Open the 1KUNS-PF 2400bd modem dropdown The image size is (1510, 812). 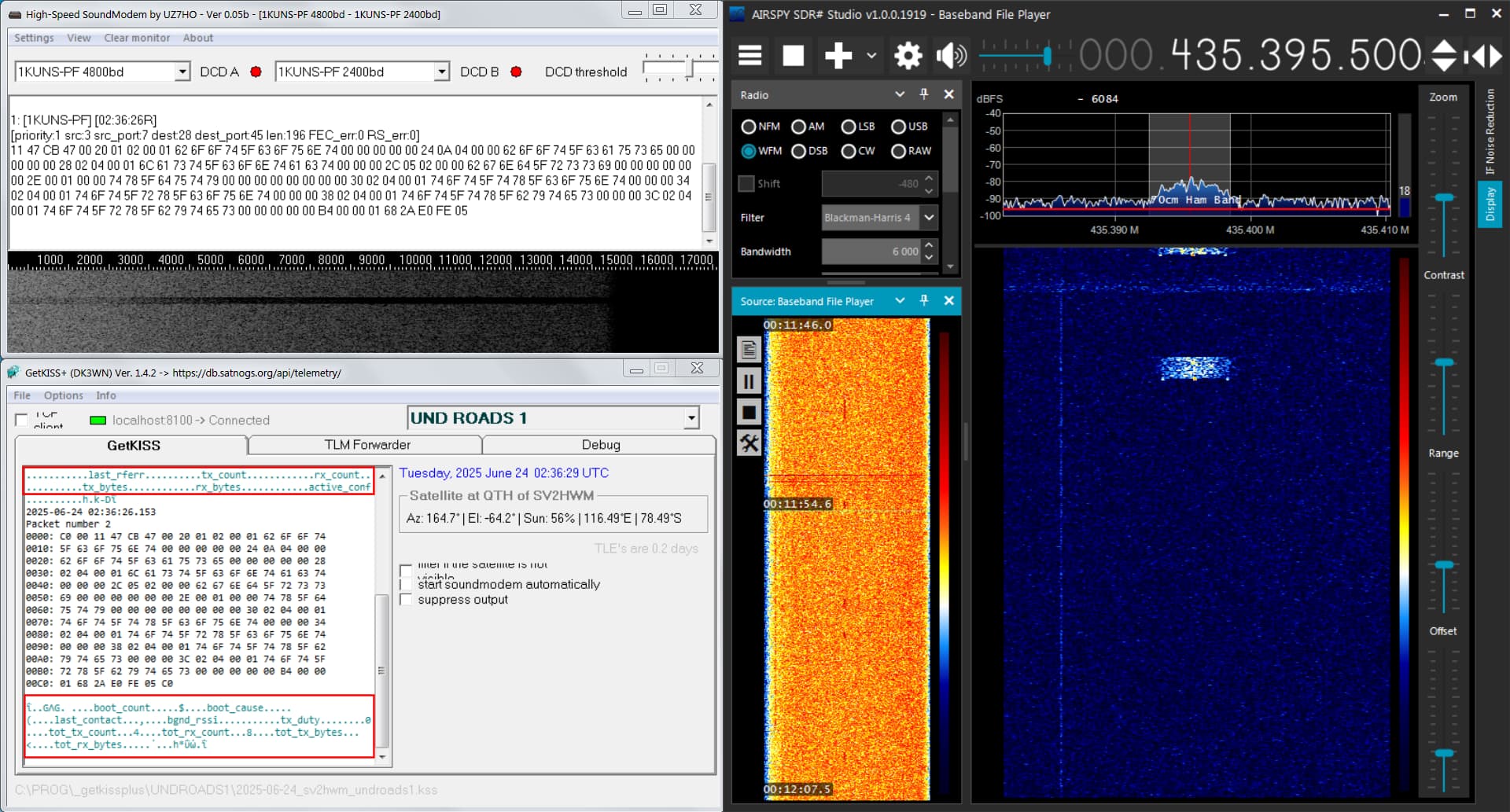tap(442, 72)
